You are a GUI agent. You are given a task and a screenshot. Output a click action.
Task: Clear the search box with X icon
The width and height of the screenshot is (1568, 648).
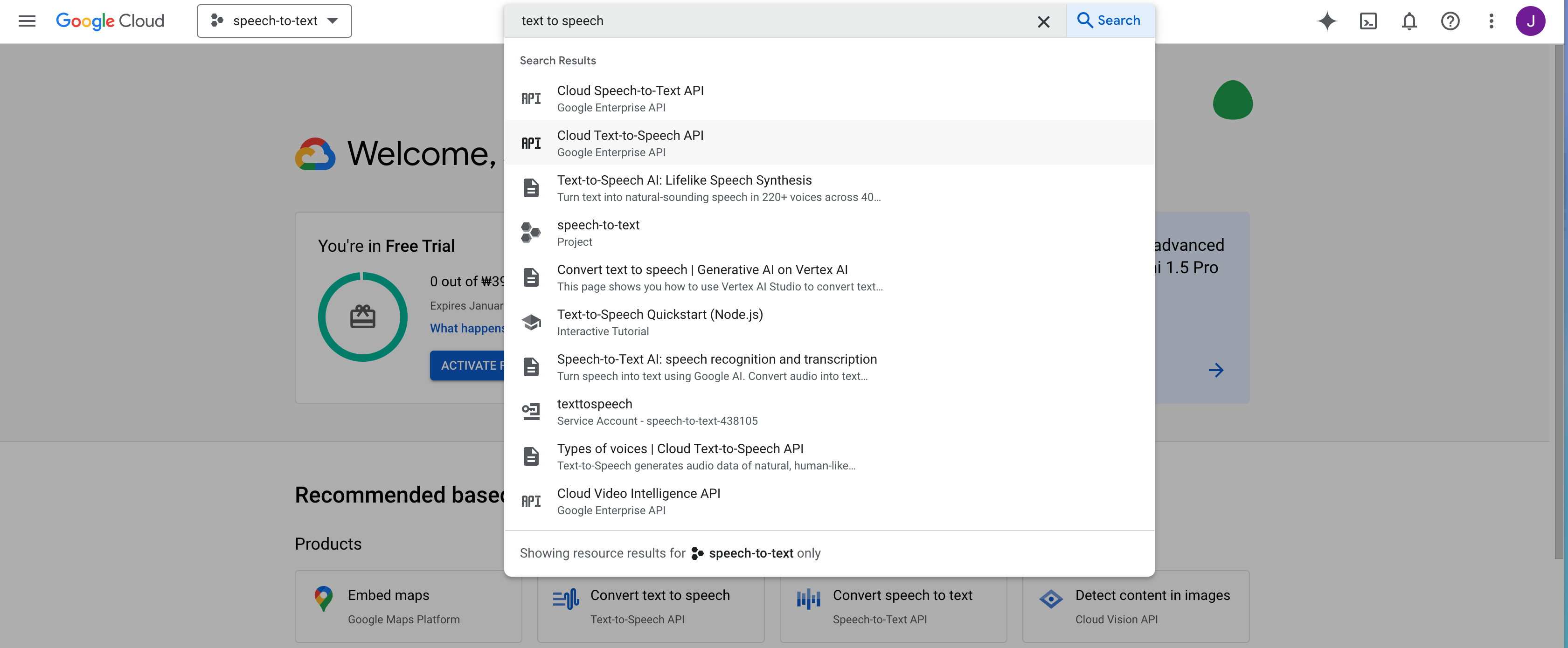(1043, 22)
